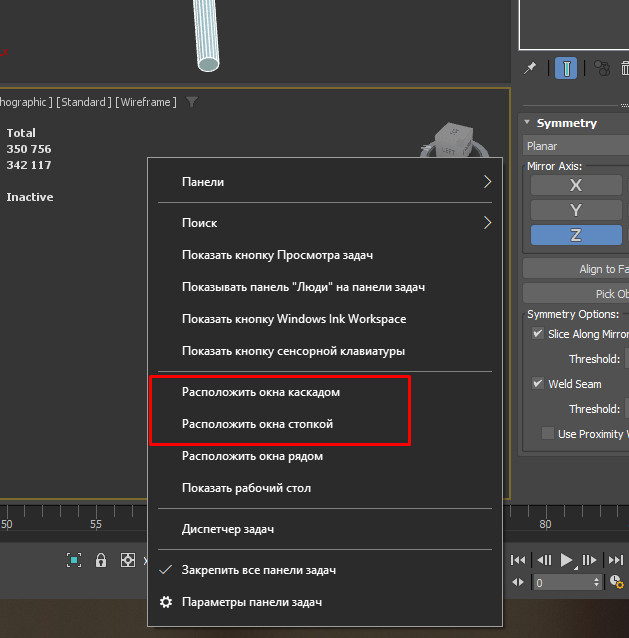Enable Use Proximity checkbox
The image size is (629, 638).
coord(548,433)
